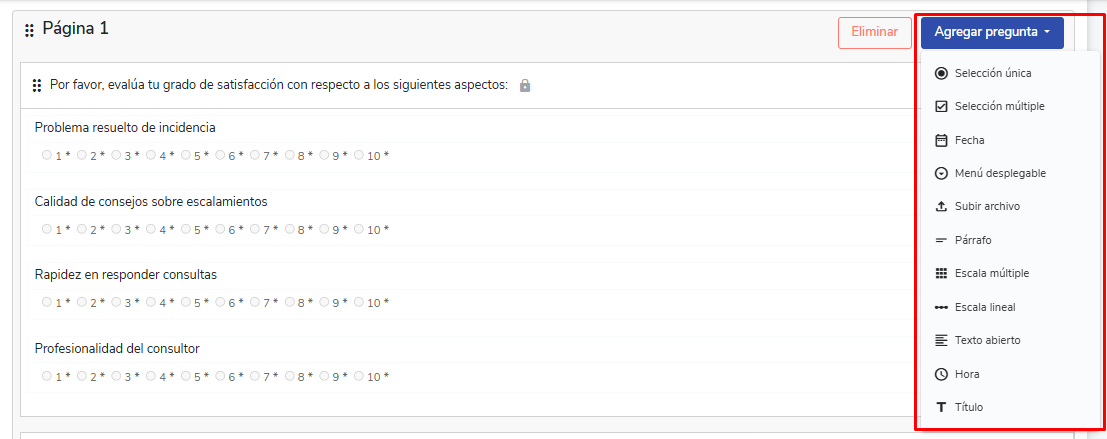The image size is (1107, 439).
Task: Click the Selección múltiple checkbox icon
Action: pos(941,106)
